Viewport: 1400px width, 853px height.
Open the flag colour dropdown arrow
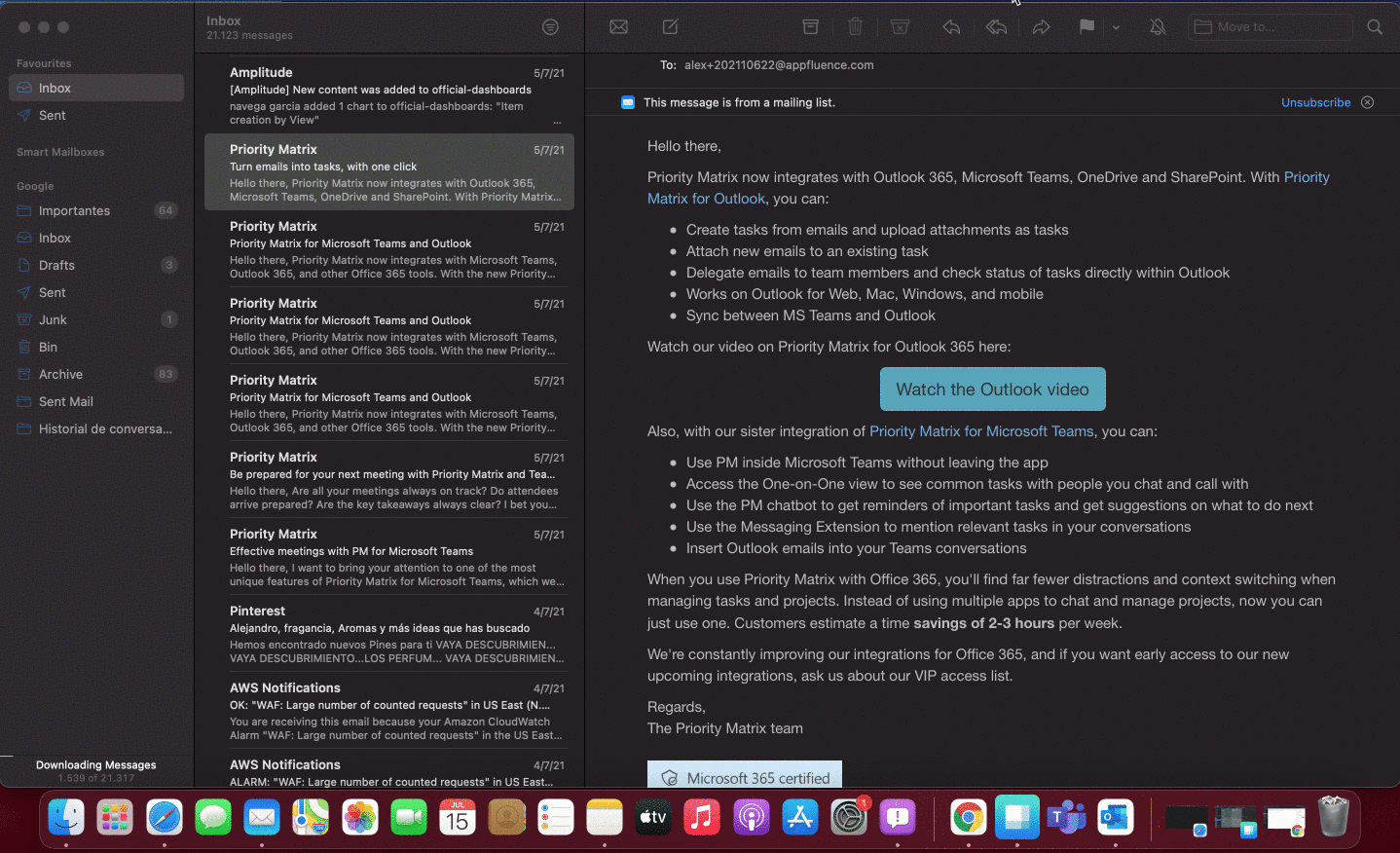1116,27
